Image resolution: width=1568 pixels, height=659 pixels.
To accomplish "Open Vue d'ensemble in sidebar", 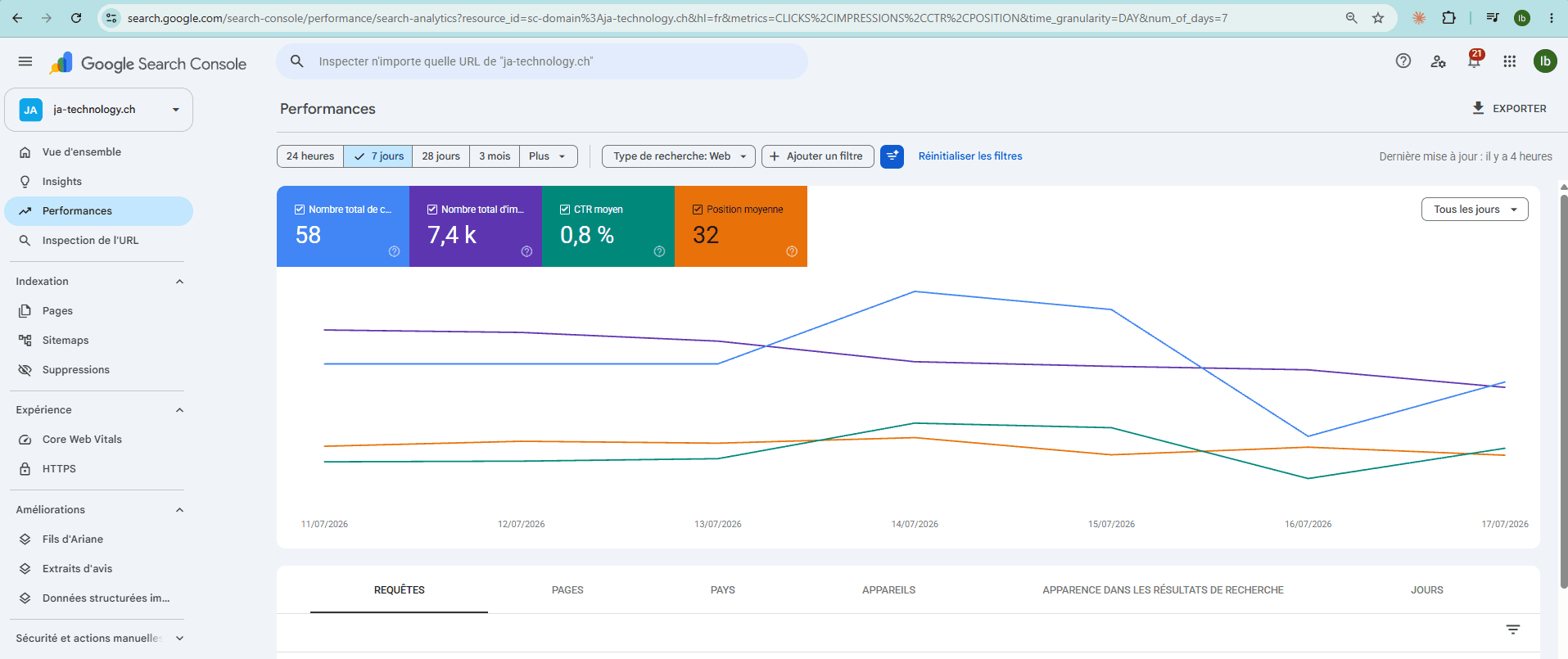I will click(99, 152).
